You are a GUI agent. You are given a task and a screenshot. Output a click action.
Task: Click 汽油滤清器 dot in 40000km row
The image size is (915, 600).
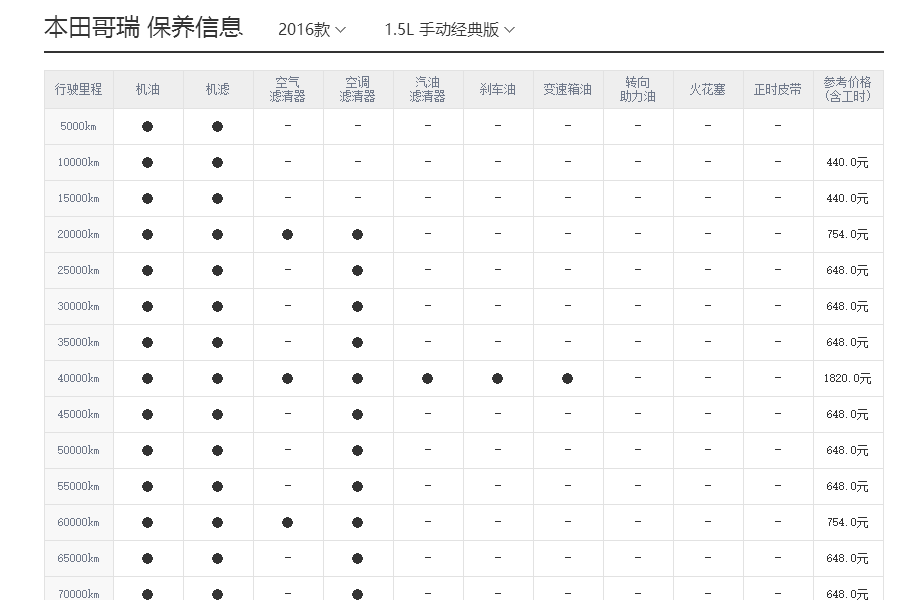(x=428, y=379)
